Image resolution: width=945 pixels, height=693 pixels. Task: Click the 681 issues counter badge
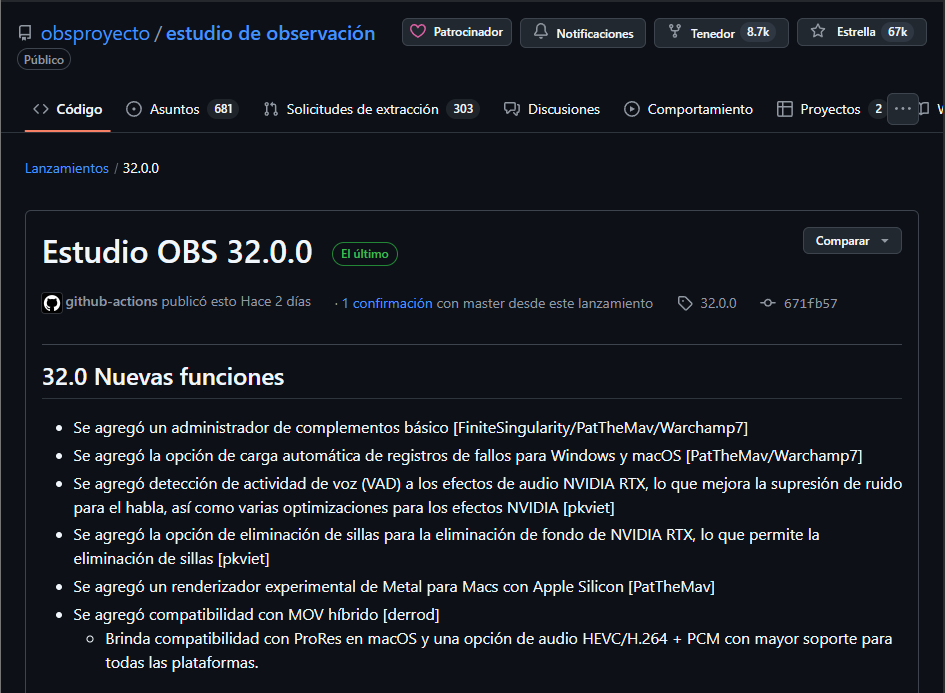click(223, 109)
